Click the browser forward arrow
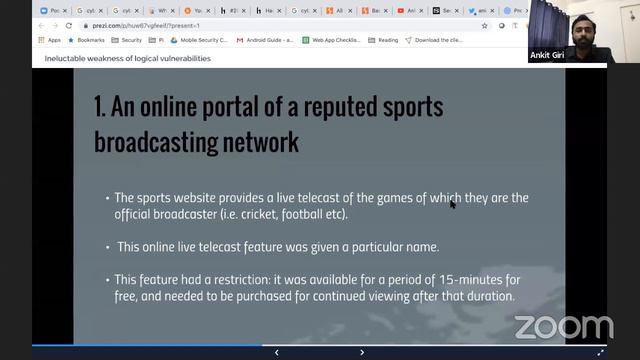Screen dimensions: 640x360 point(55,26)
